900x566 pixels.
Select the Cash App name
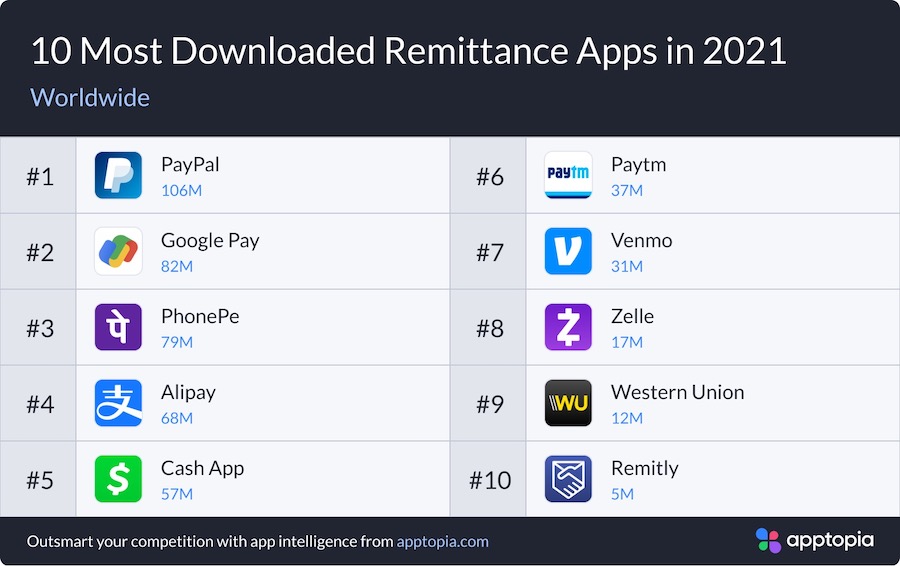click(x=203, y=468)
